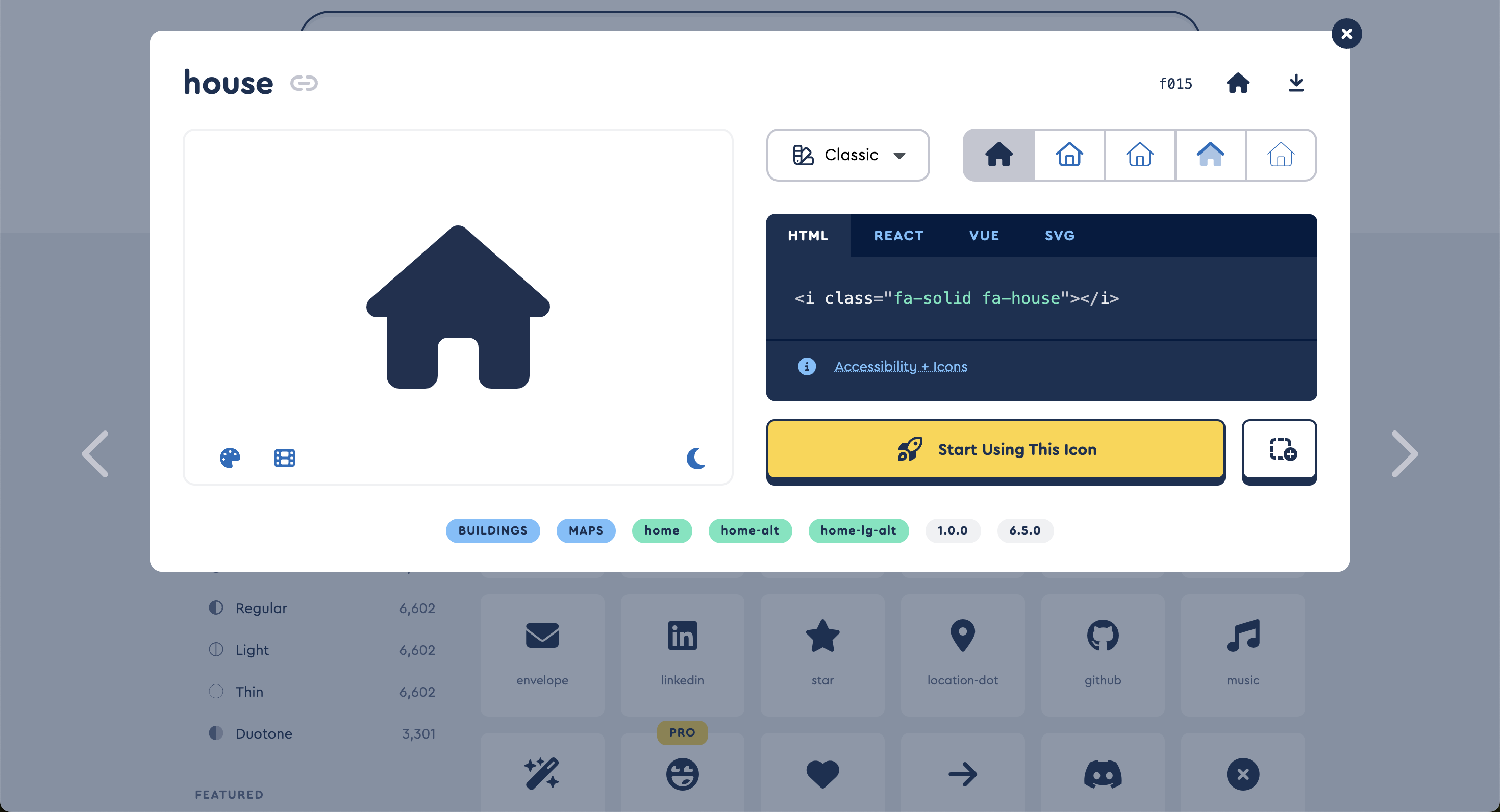
Task: Copy the house glyph next to f015
Action: tap(1237, 83)
